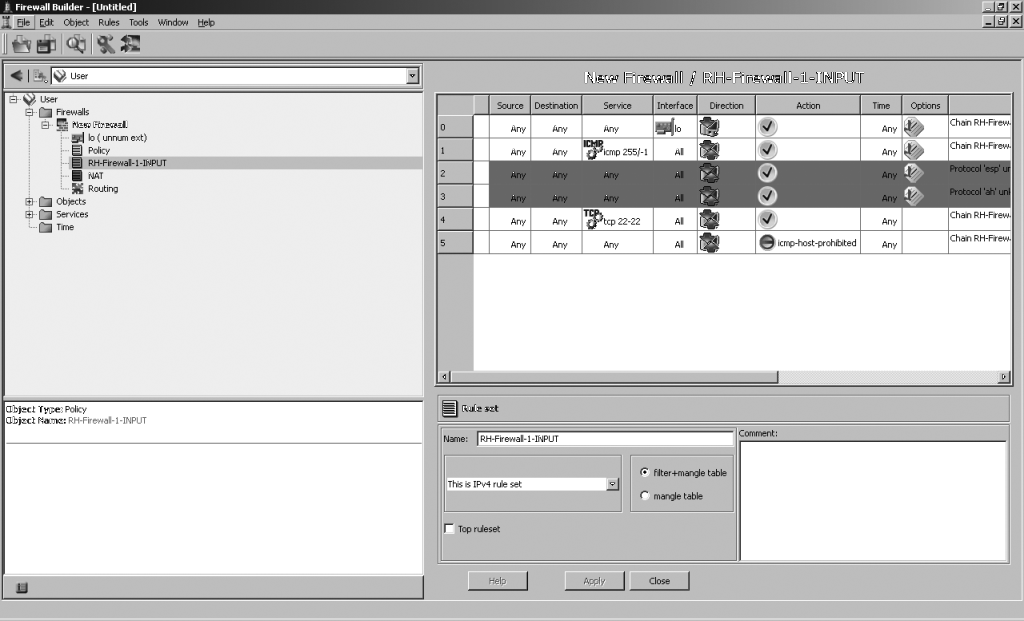Click the back arrow above object tree
This screenshot has height=621, width=1024.
pyautogui.click(x=16, y=76)
